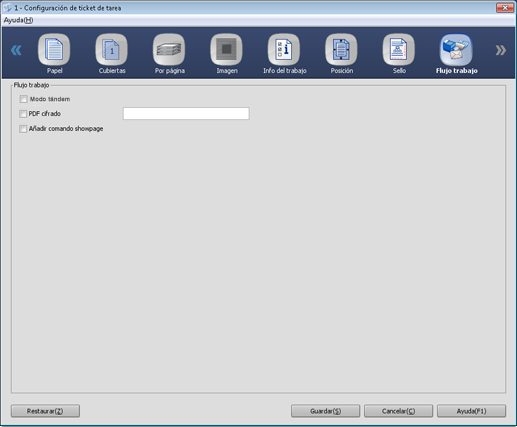The width and height of the screenshot is (517, 427).
Task: Open the Cubiertas settings icon
Action: (111, 50)
